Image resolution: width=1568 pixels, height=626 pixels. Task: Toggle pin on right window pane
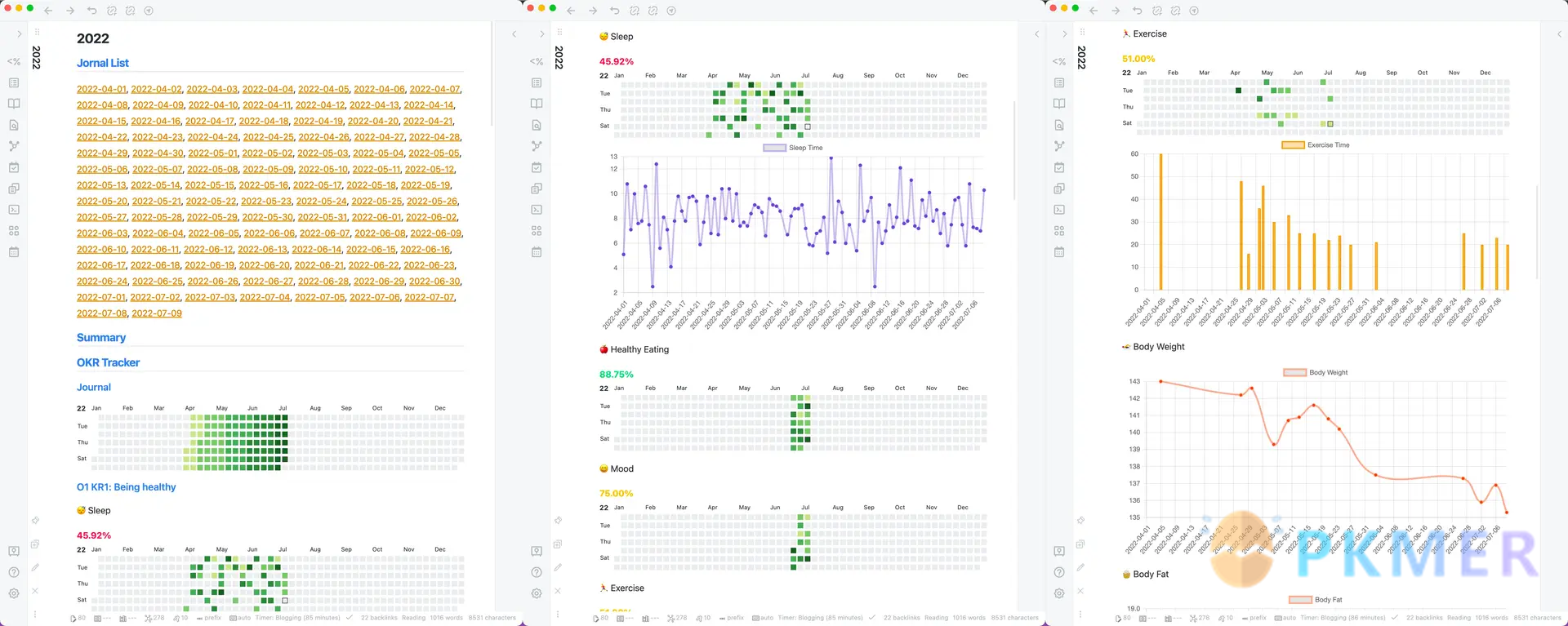(1080, 520)
